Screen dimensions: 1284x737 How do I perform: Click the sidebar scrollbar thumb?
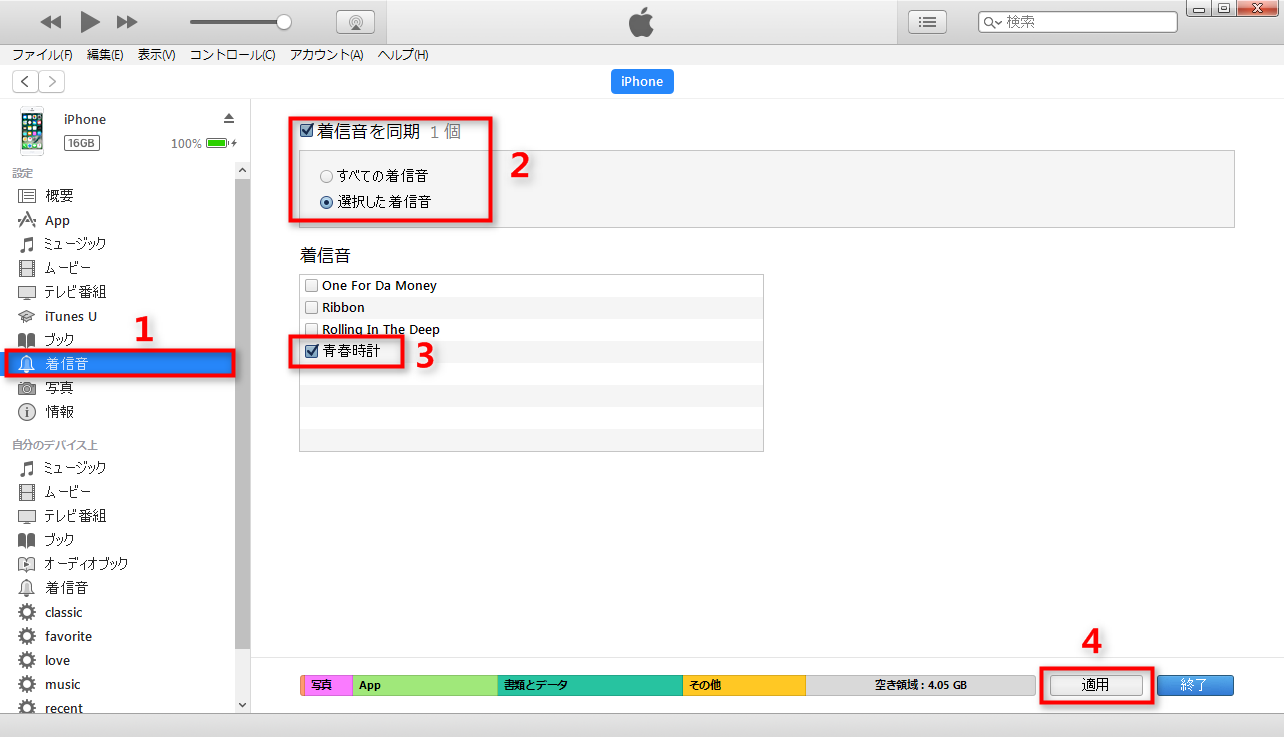[x=242, y=415]
